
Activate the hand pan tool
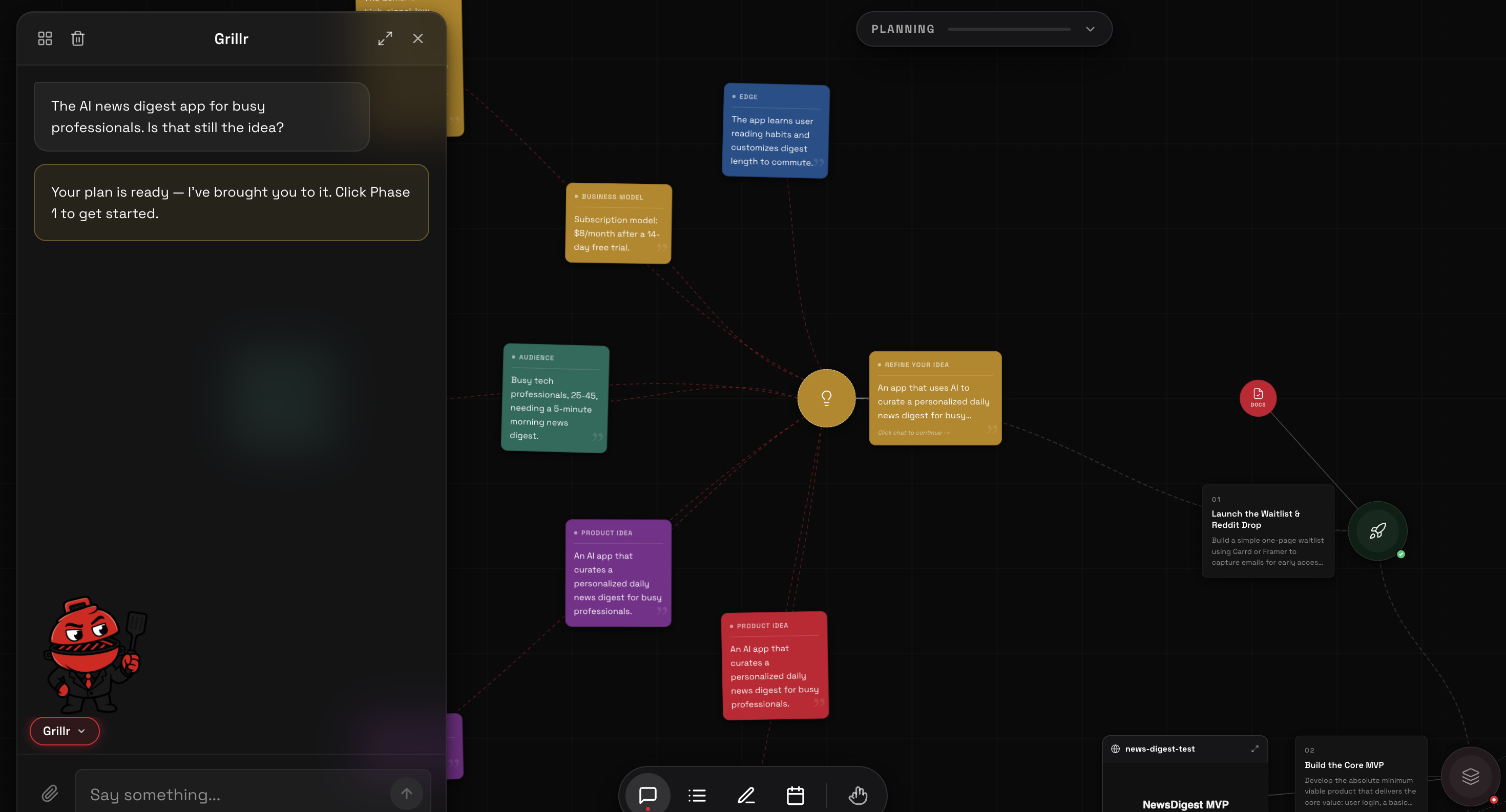tap(857, 795)
